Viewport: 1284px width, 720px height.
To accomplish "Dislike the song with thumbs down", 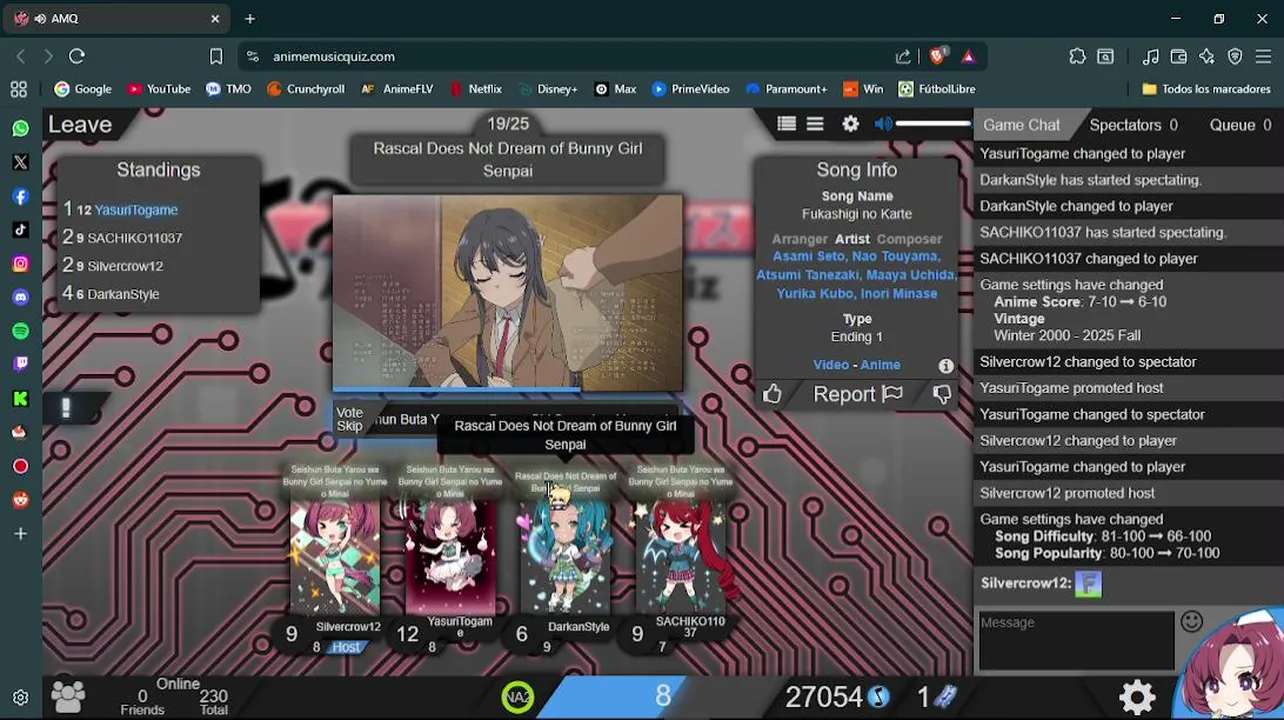I will click(942, 394).
